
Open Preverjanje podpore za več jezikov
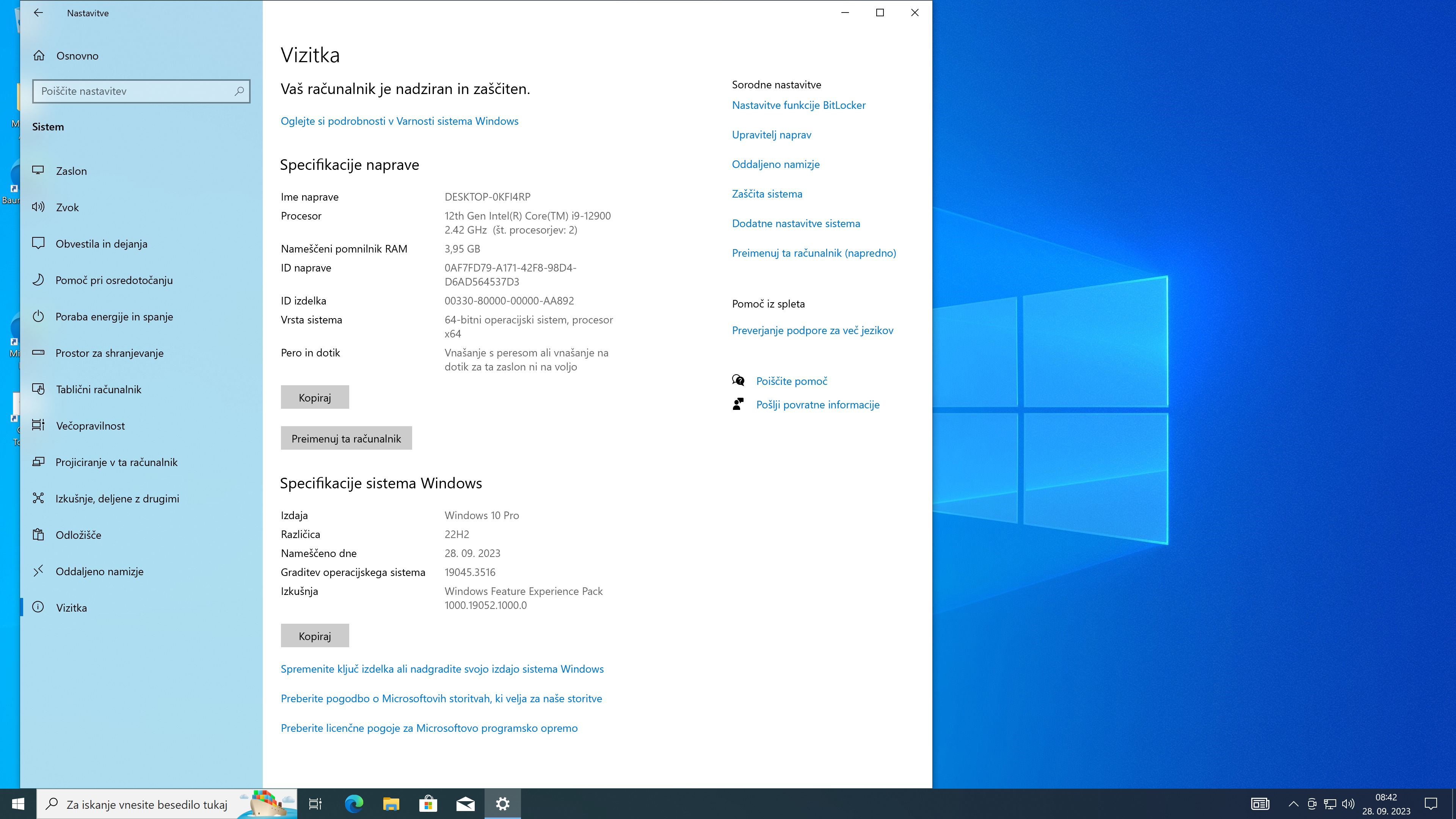click(812, 331)
